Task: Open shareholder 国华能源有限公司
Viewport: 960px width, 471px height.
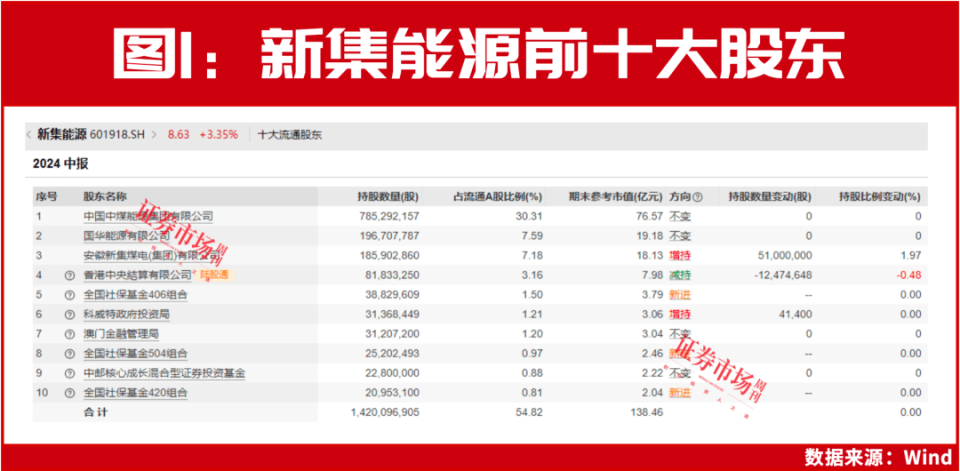Action: (127, 236)
